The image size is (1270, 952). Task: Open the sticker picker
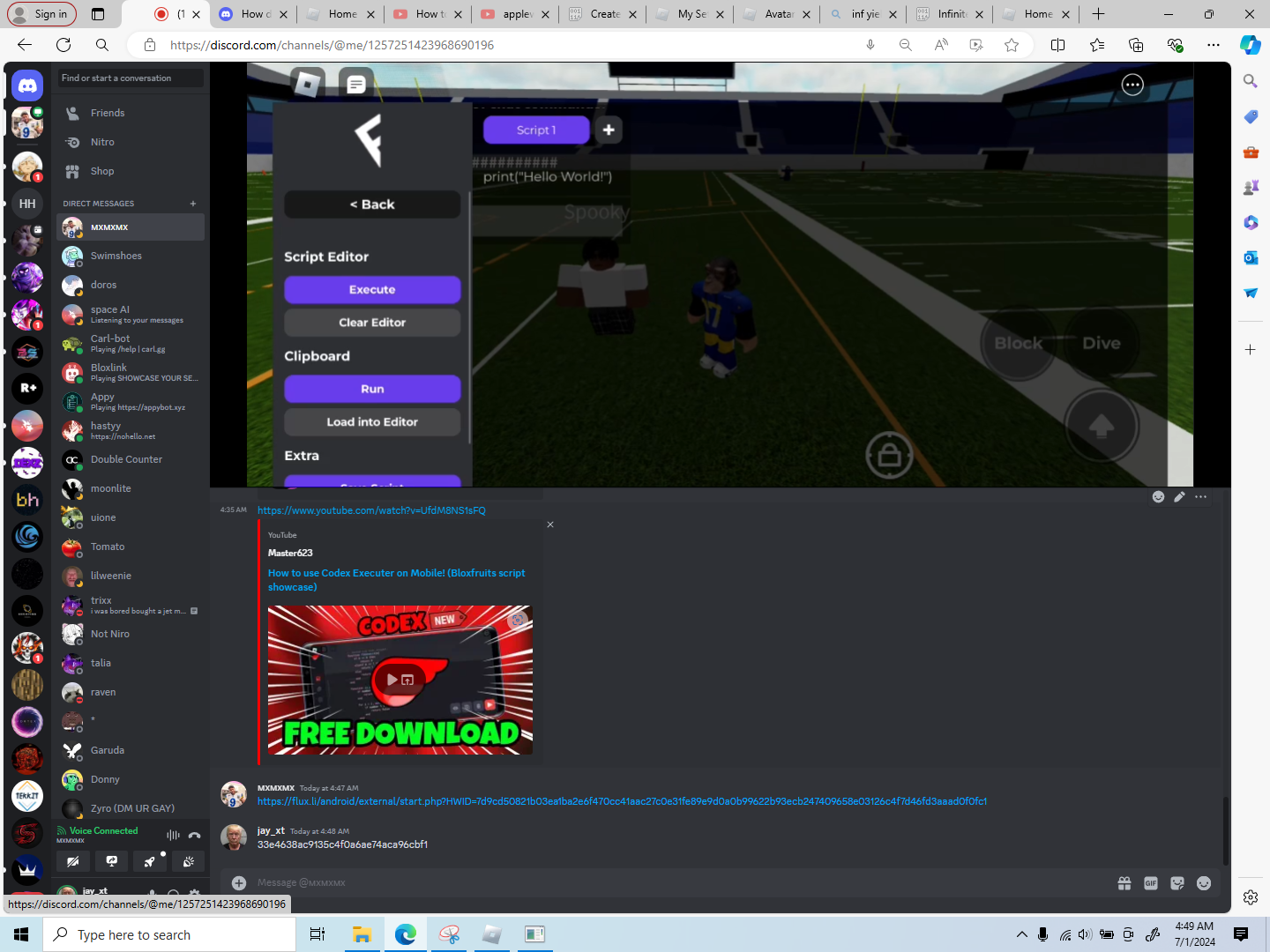click(x=1177, y=883)
